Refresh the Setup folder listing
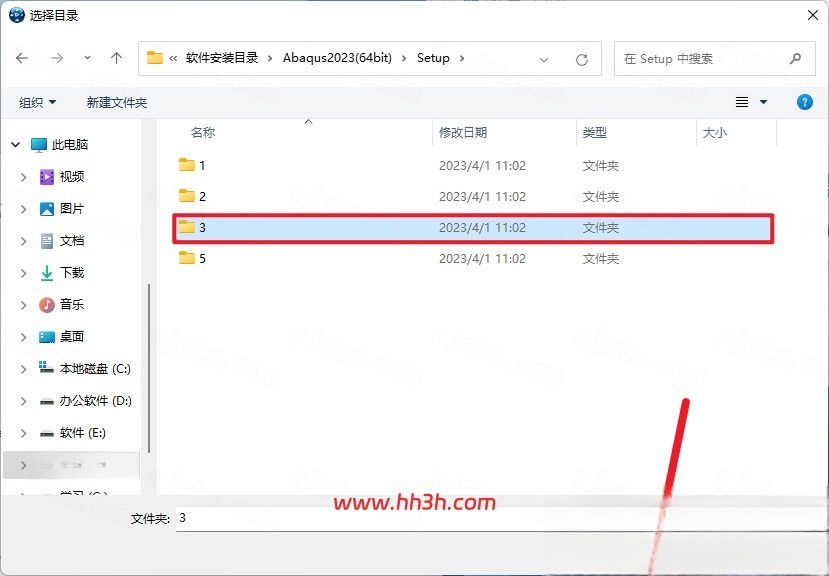829x576 pixels. coord(582,59)
